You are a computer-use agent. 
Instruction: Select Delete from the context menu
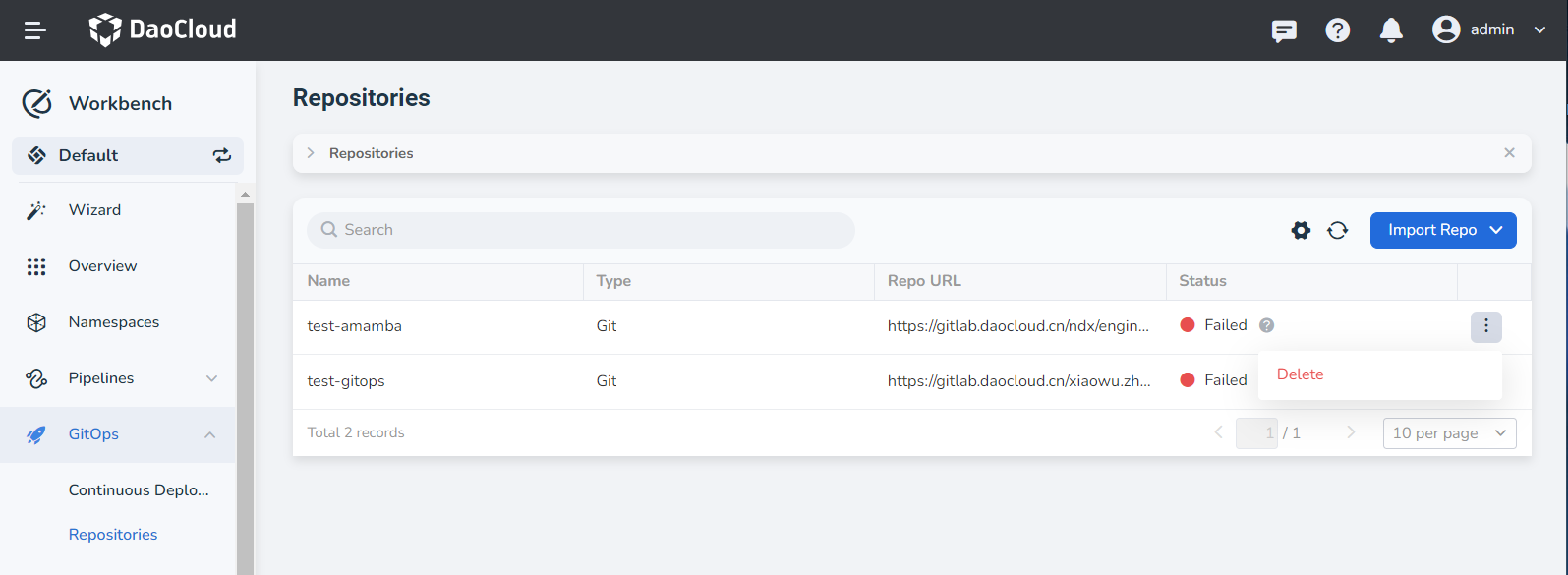click(x=1300, y=374)
